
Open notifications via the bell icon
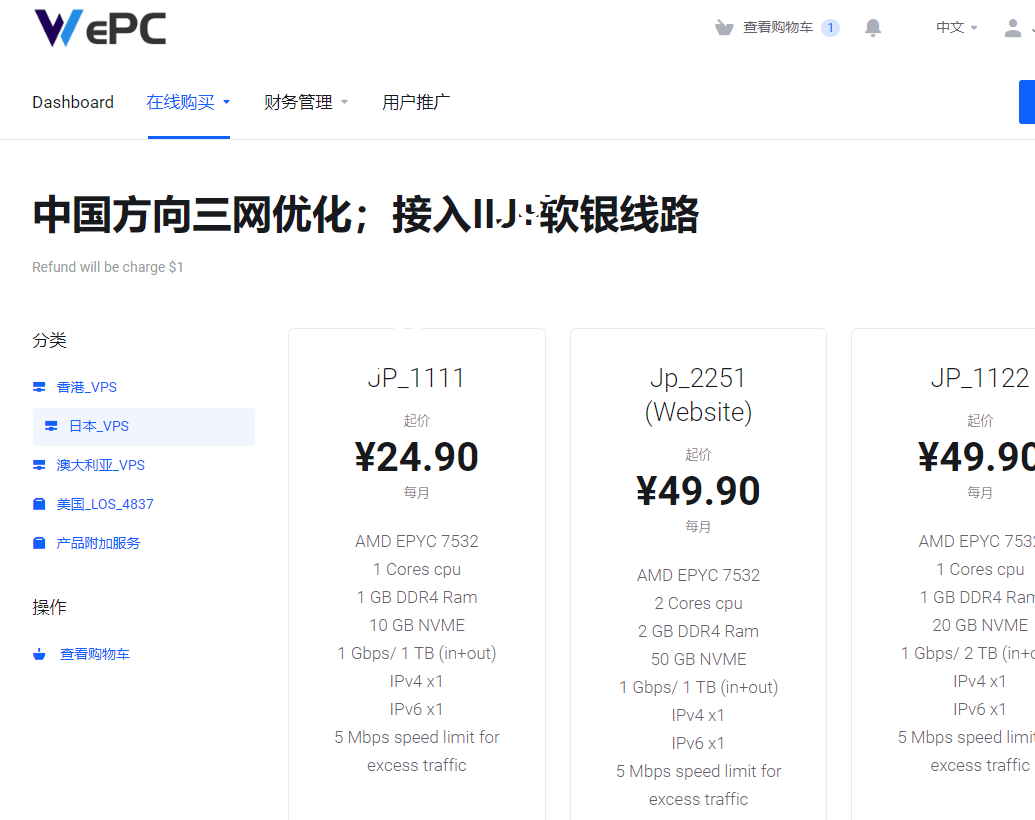tap(872, 27)
